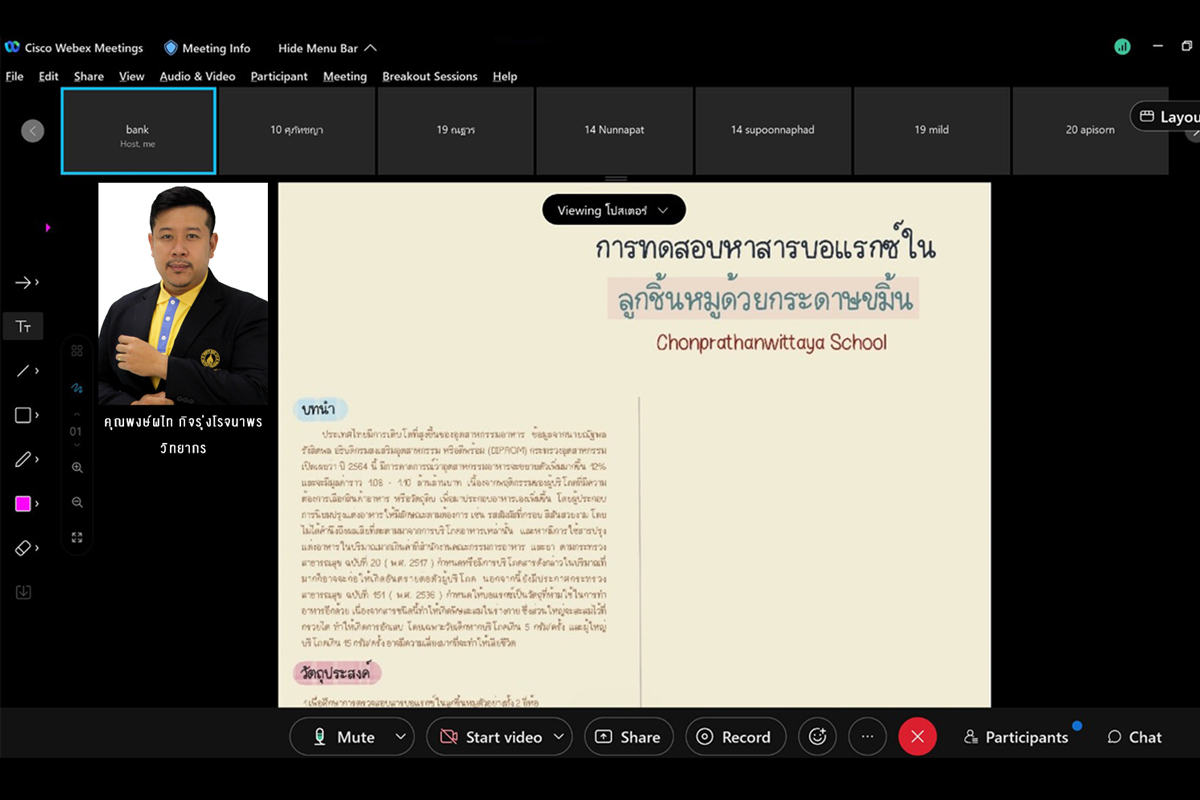Viewport: 1200px width, 800px height.
Task: Click the Share button
Action: (x=628, y=737)
